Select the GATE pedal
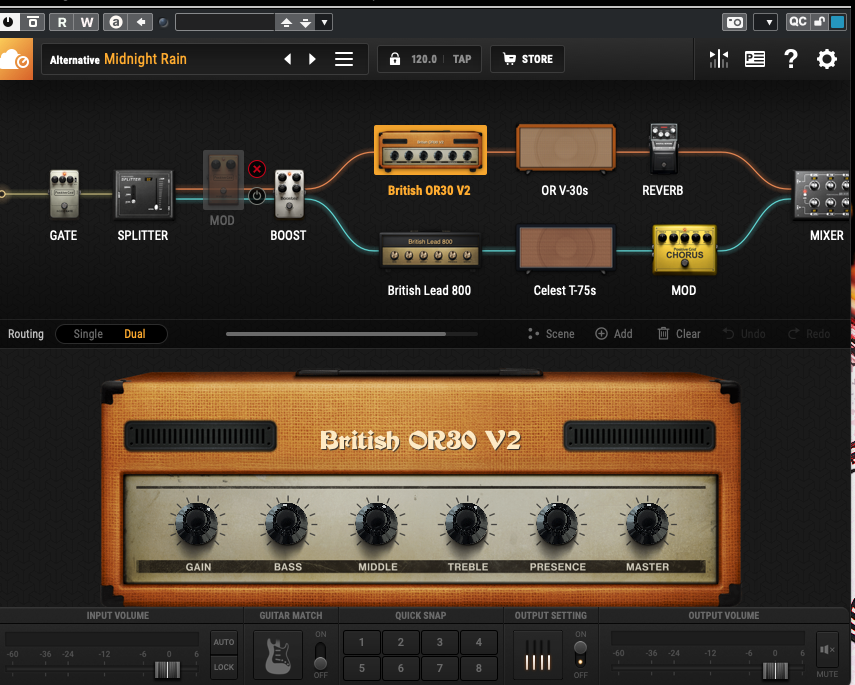This screenshot has width=855, height=685. (x=64, y=194)
